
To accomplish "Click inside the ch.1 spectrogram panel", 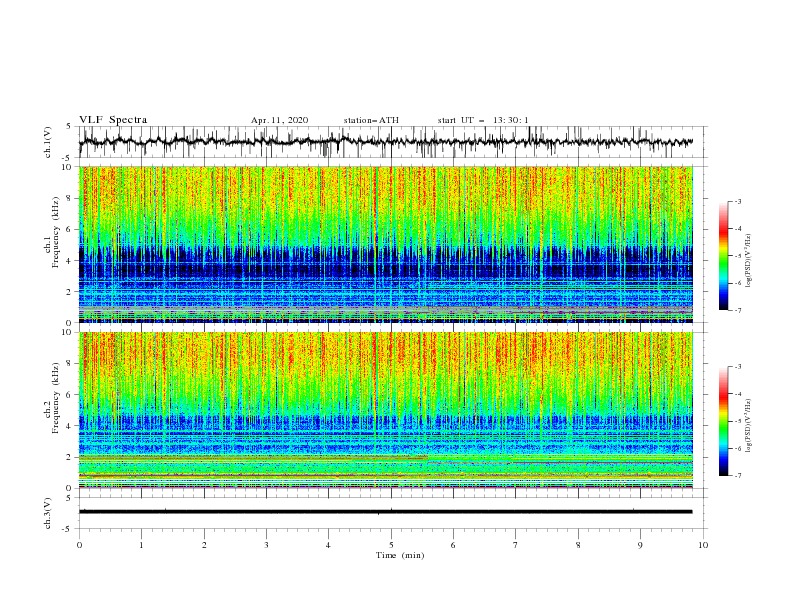I will pos(385,244).
